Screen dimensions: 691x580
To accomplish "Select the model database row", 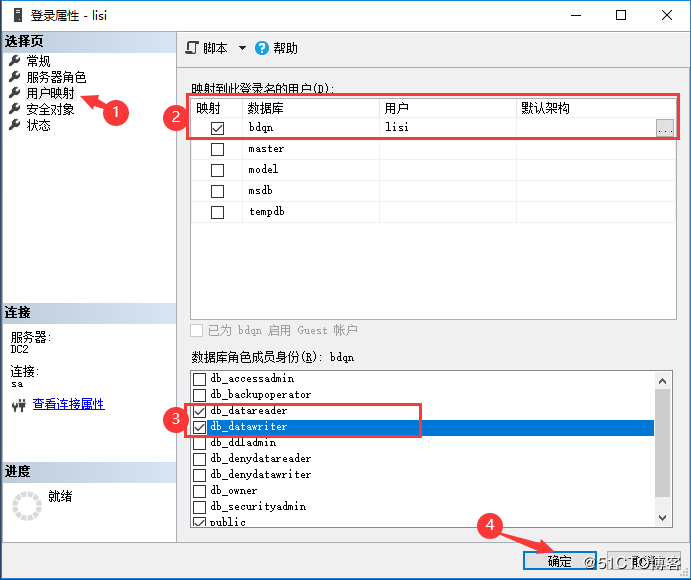I will (434, 170).
